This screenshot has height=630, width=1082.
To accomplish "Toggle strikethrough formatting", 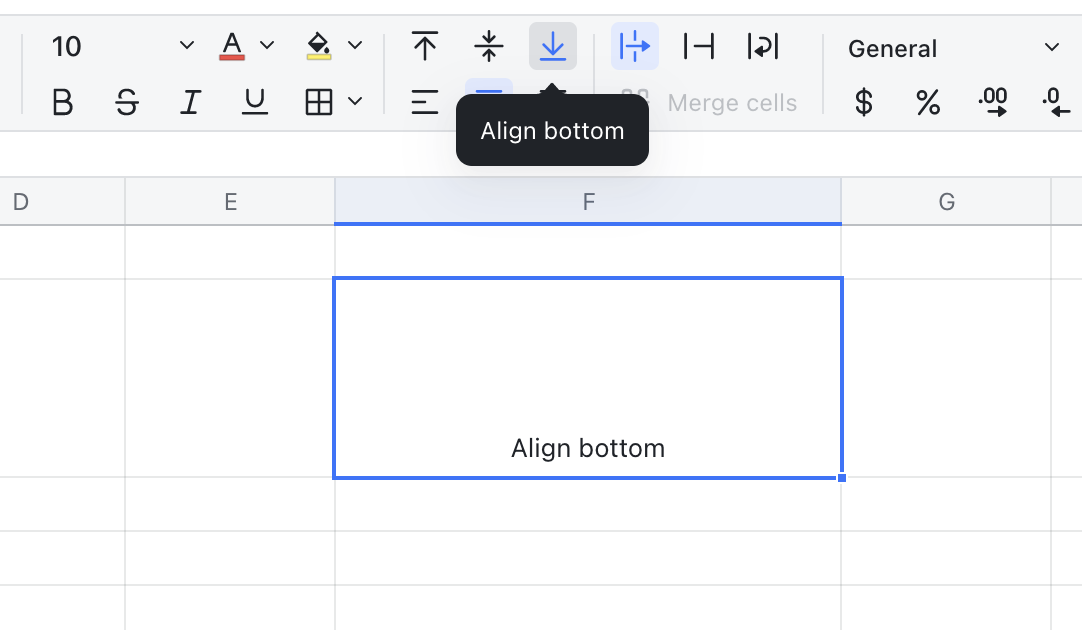I will 127,102.
